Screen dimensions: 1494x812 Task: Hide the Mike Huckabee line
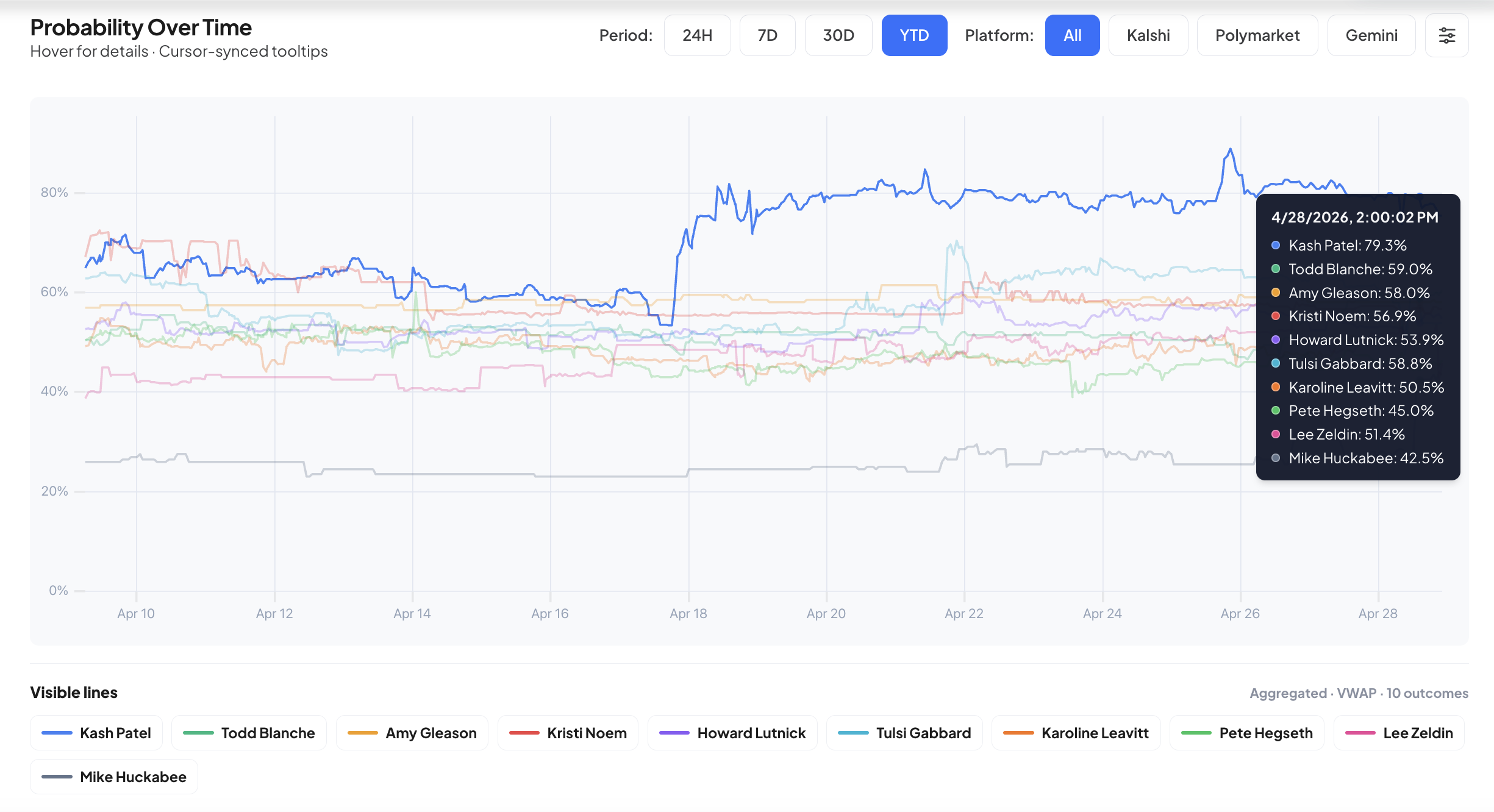[x=114, y=777]
